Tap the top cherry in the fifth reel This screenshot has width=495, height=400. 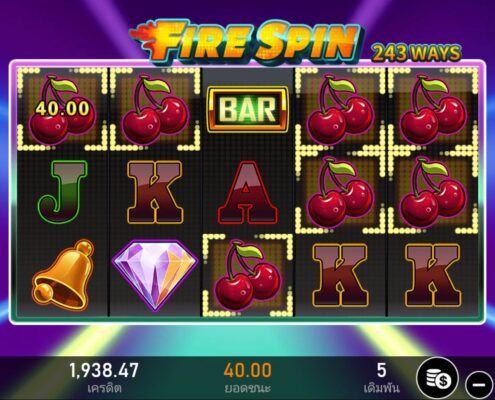click(433, 110)
